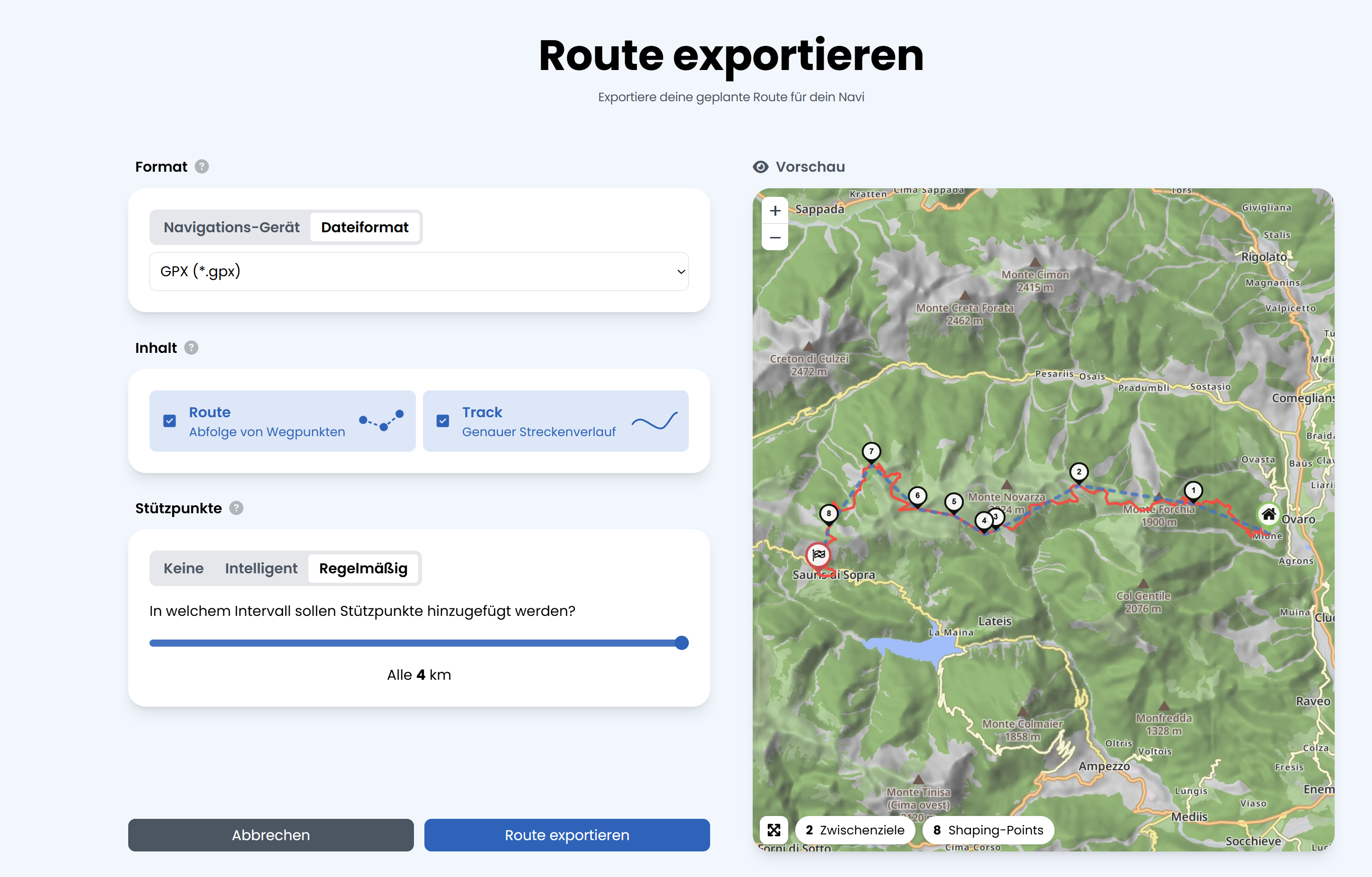This screenshot has height=877, width=1372.
Task: Select the Intelligent Stützpunkte tab
Action: (x=261, y=568)
